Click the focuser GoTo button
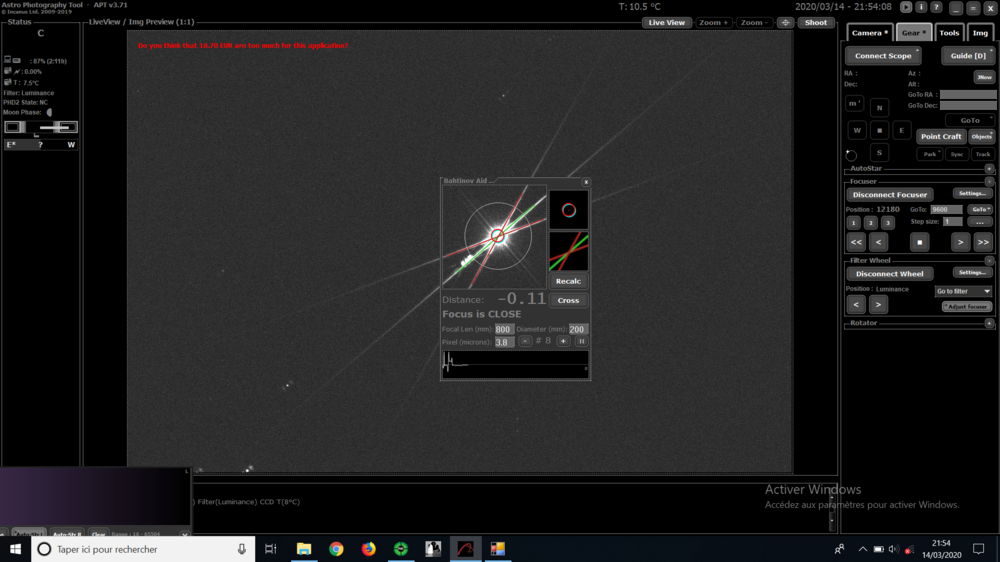This screenshot has width=1000, height=562. coord(980,209)
